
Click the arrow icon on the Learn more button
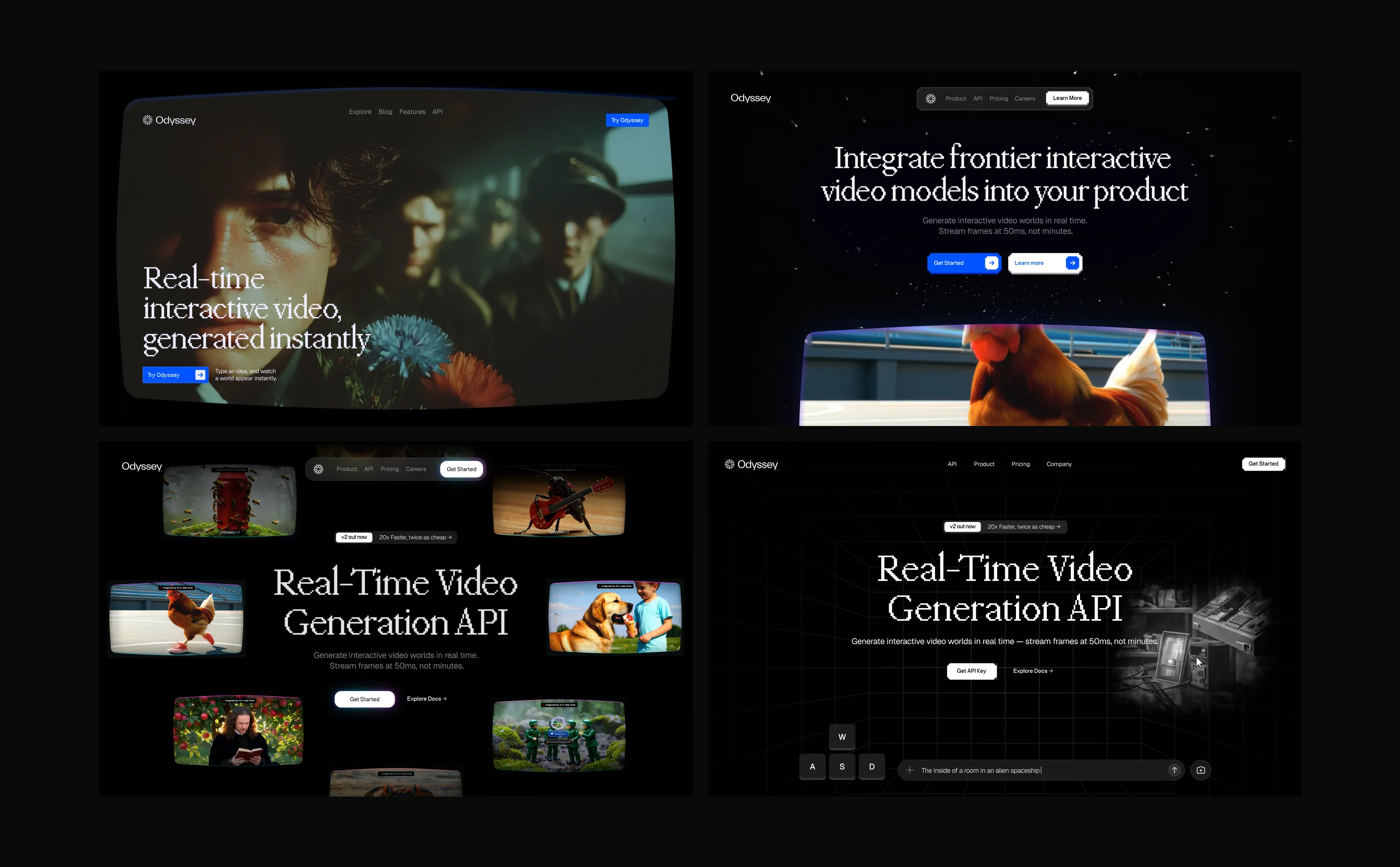click(x=1072, y=262)
